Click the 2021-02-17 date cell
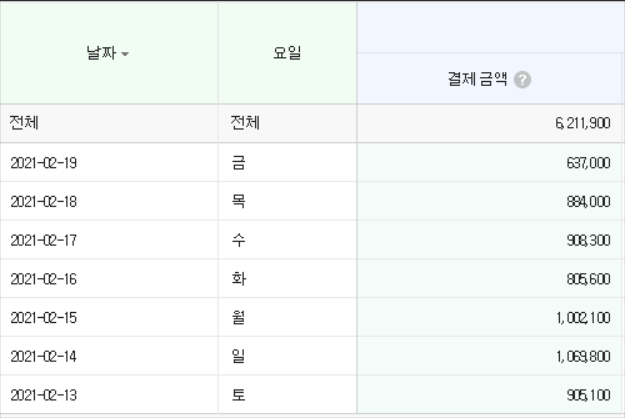 click(x=109, y=240)
